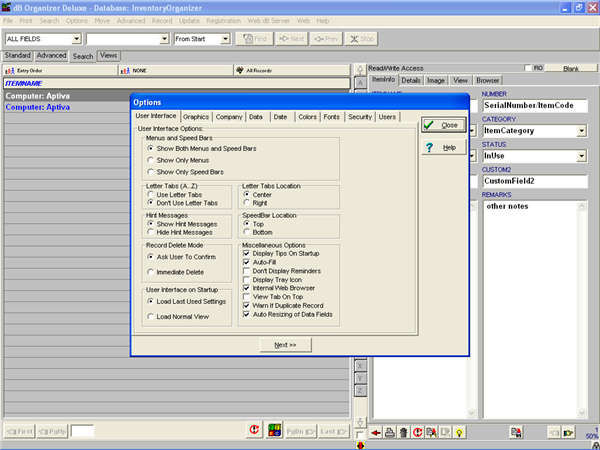Open the From Start dropdown

(225, 39)
